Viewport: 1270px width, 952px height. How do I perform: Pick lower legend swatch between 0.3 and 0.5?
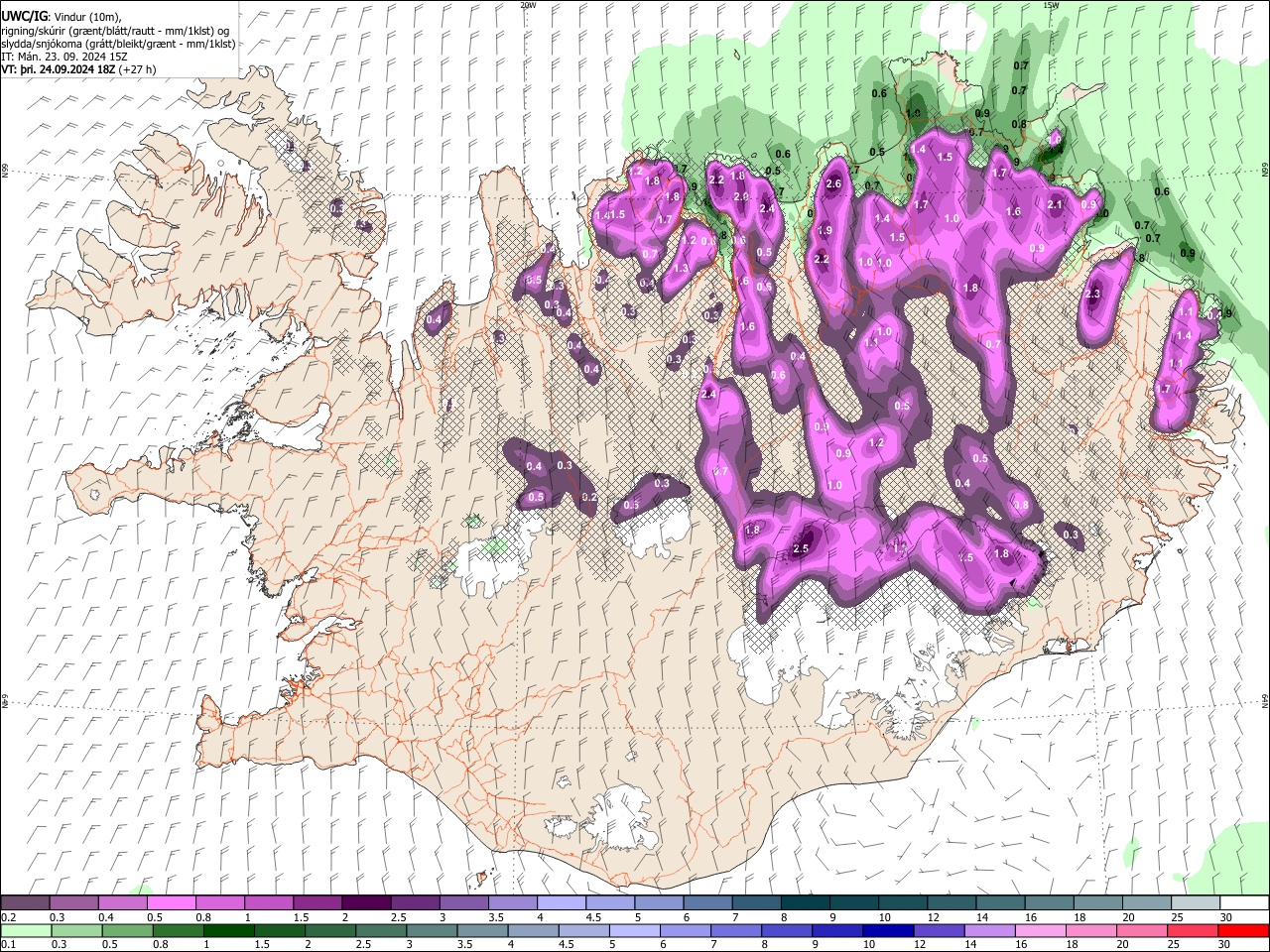click(x=76, y=930)
